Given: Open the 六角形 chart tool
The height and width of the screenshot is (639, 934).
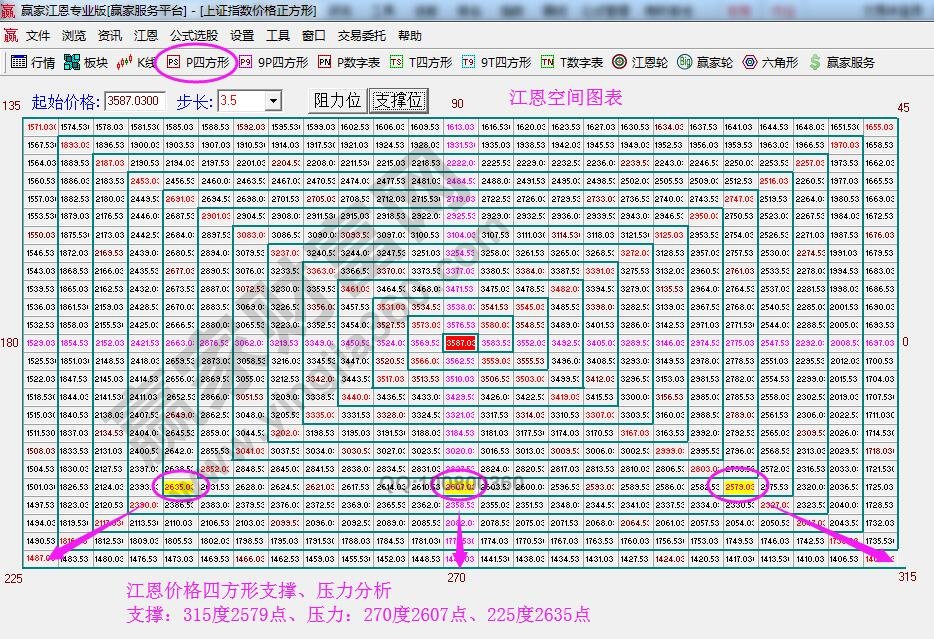Looking at the screenshot, I should 776,61.
